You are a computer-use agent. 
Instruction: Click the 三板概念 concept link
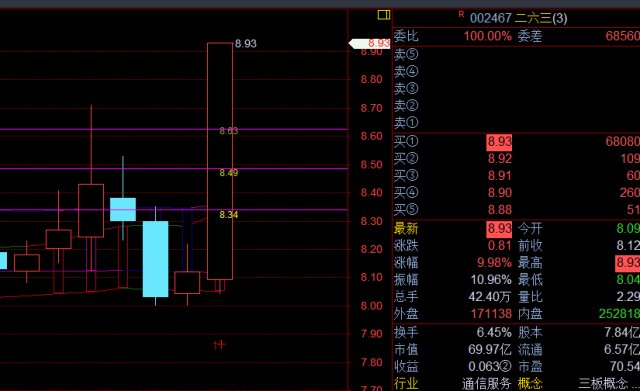pyautogui.click(x=603, y=384)
